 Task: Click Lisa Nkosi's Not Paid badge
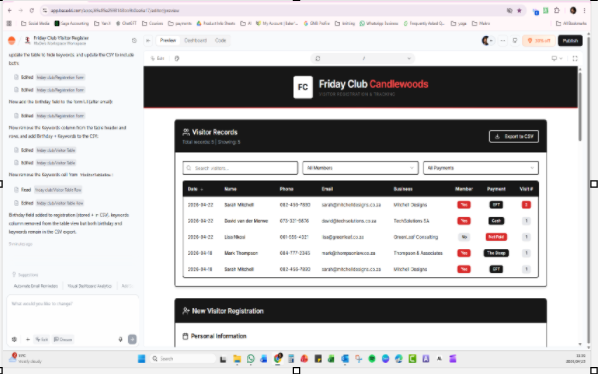(496, 237)
